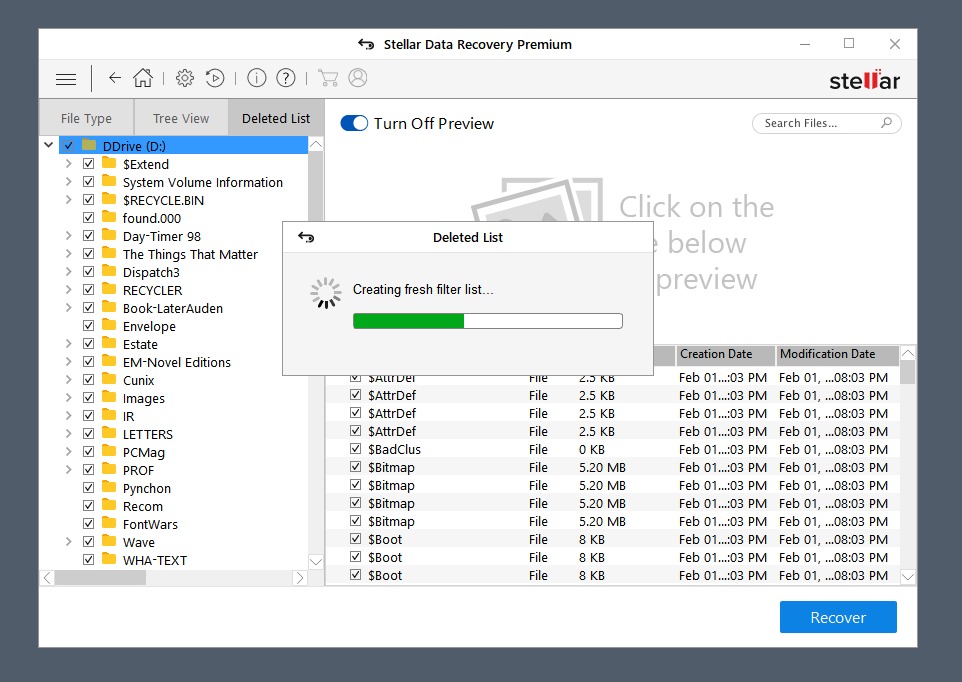Open the Help question-mark icon
Image resolution: width=962 pixels, height=682 pixels.
[x=286, y=77]
